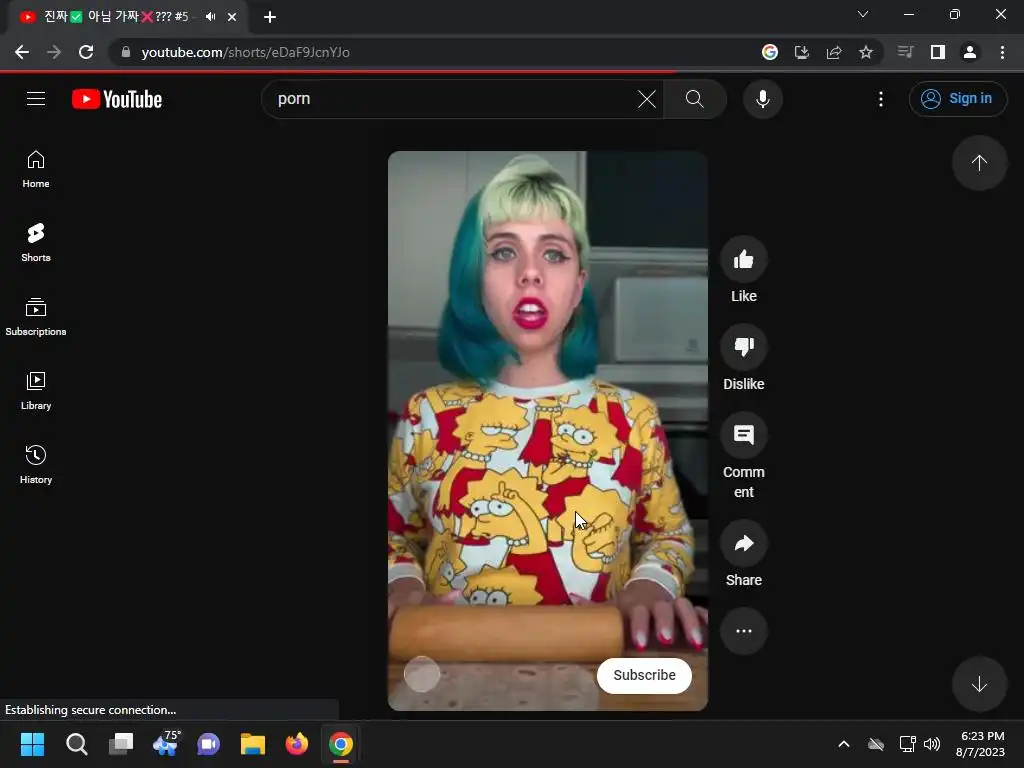Open File Explorer from taskbar
The width and height of the screenshot is (1024, 768).
pos(253,744)
